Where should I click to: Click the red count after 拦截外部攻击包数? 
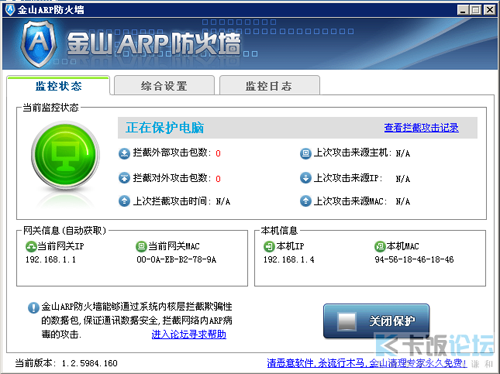coord(218,154)
